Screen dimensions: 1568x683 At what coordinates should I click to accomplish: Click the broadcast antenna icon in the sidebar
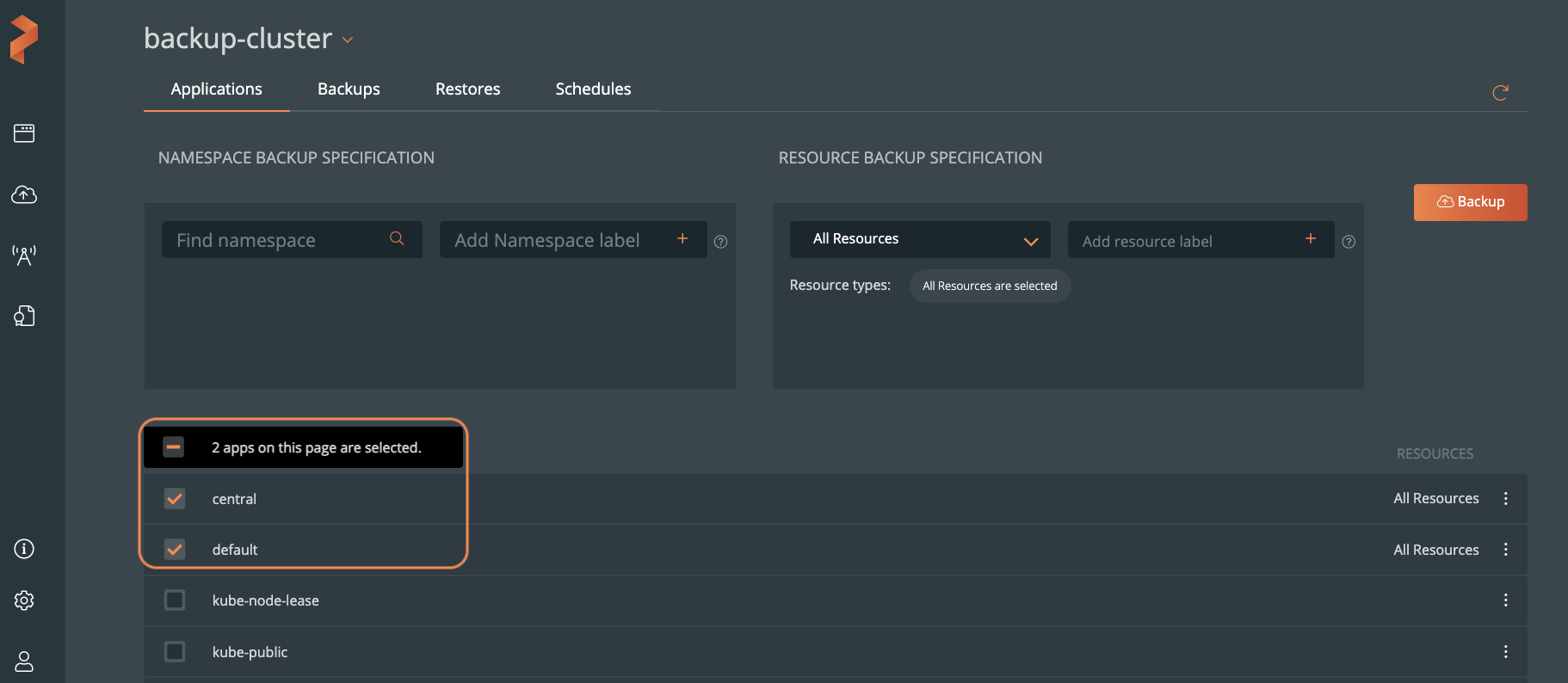(x=24, y=255)
